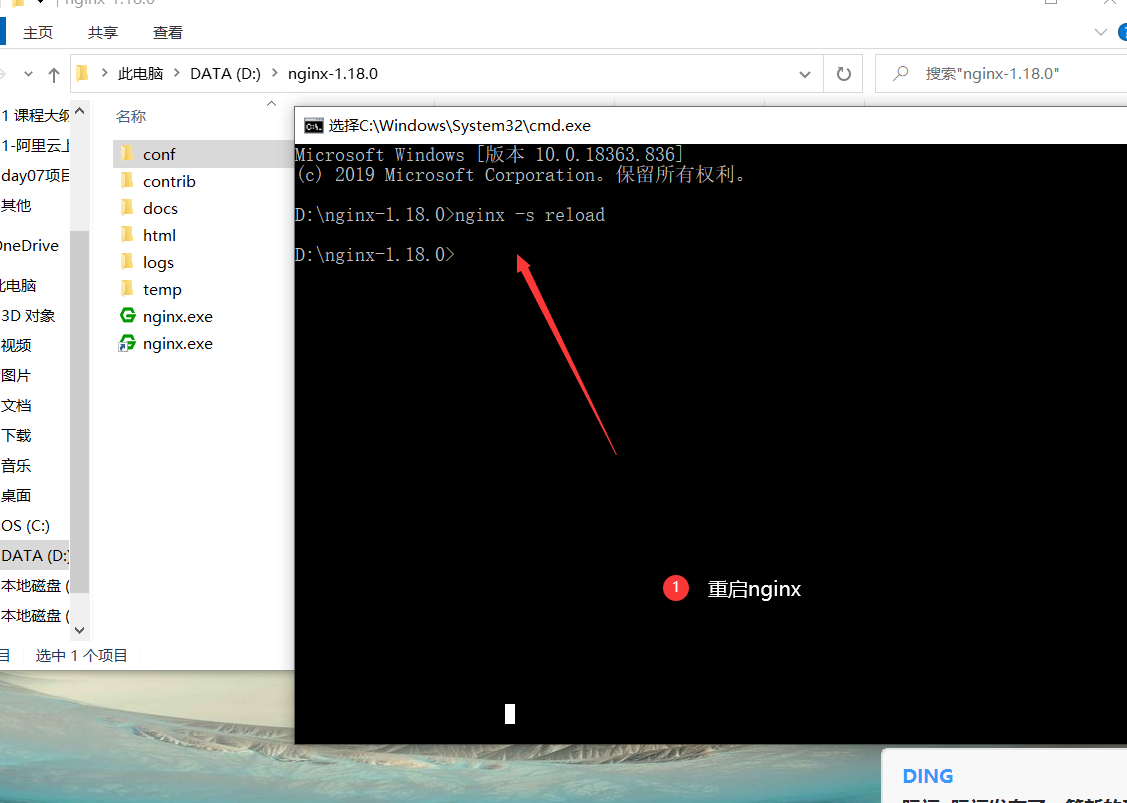Click the logs folder icon
The width and height of the screenshot is (1127, 803).
(127, 262)
